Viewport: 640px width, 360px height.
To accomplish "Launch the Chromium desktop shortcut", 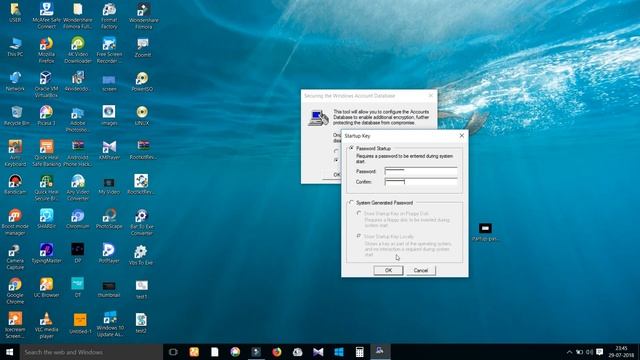I will click(x=78, y=218).
